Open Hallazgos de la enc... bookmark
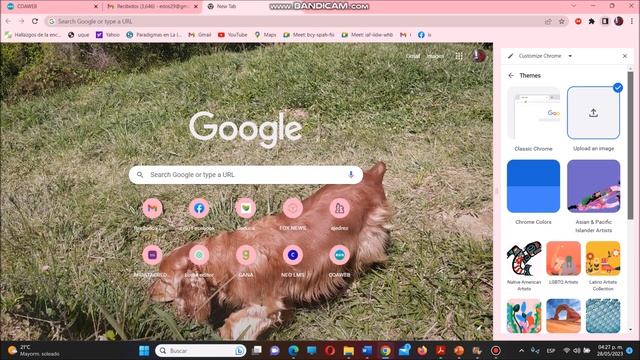Viewport: 640px width, 360px height. [33, 35]
